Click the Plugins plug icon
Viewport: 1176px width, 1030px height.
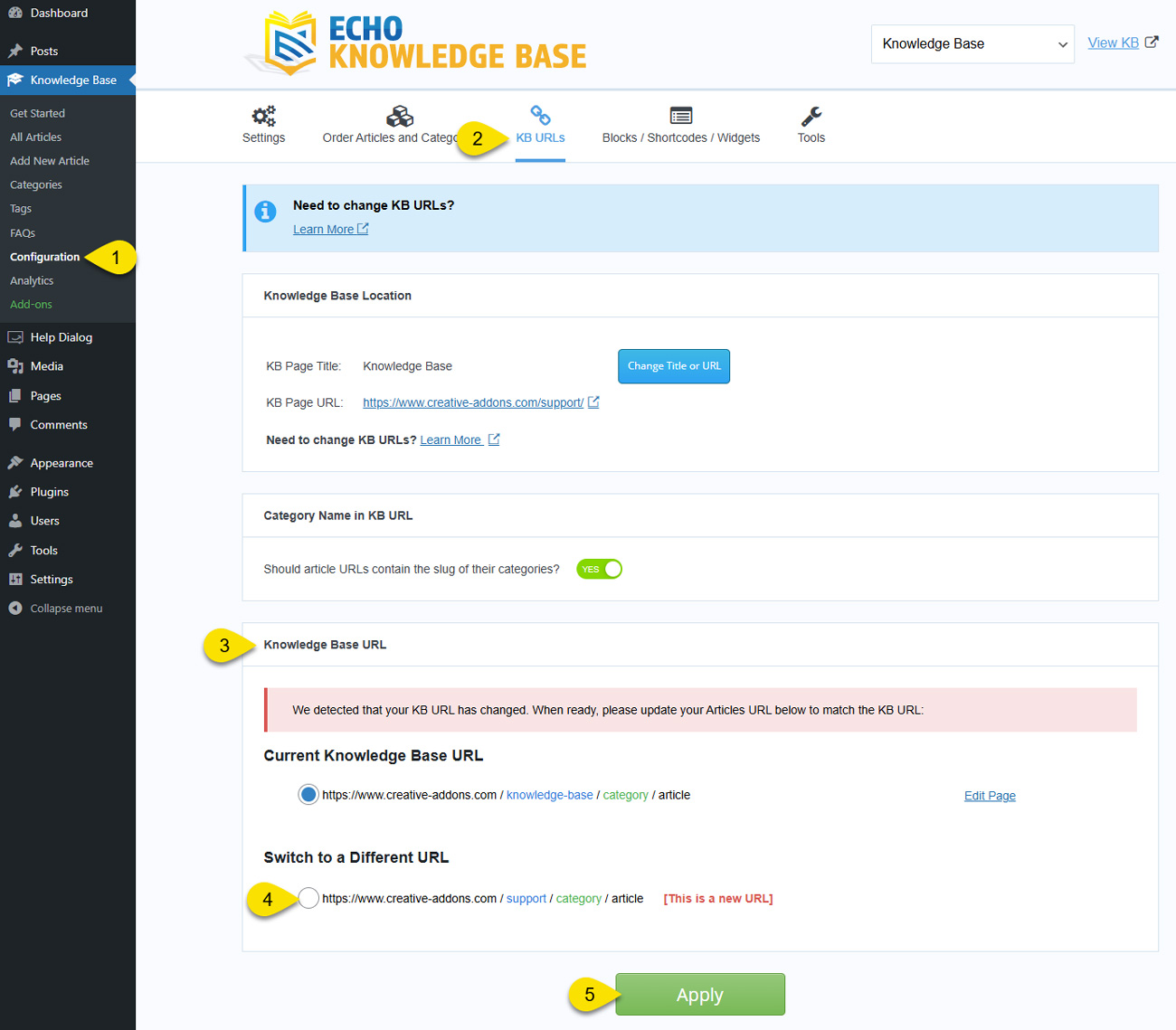pos(14,492)
